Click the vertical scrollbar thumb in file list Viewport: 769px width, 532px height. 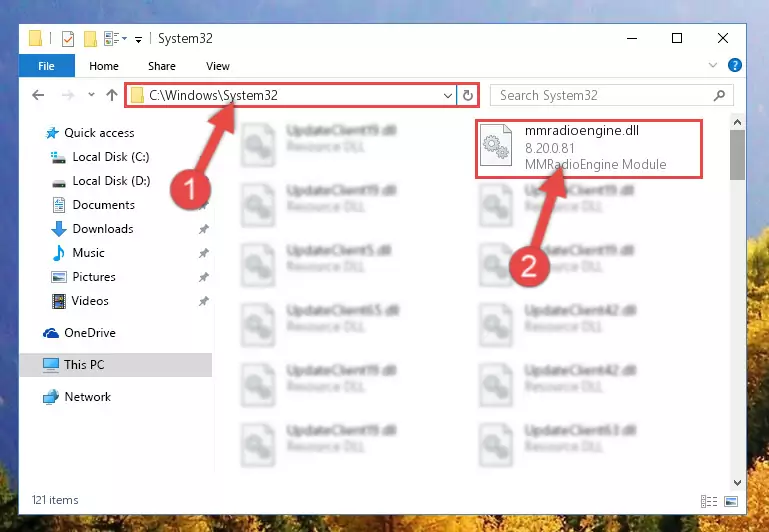click(x=737, y=155)
